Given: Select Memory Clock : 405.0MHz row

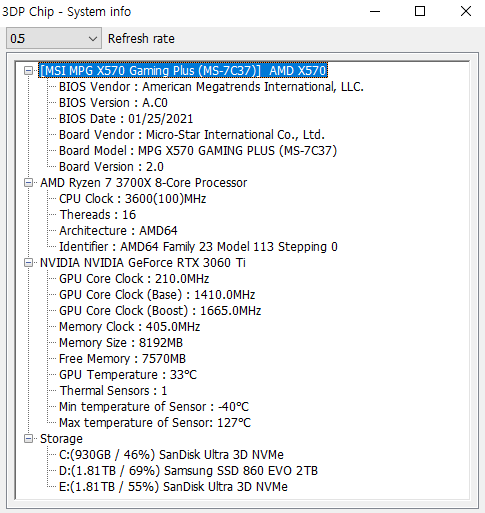Looking at the screenshot, I should 129,327.
